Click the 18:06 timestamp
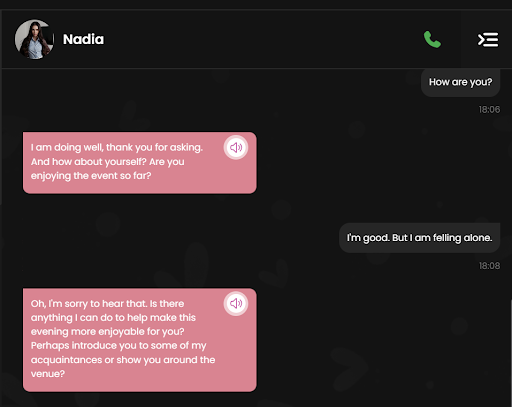Viewport: 512px width, 407px height. tap(489, 110)
